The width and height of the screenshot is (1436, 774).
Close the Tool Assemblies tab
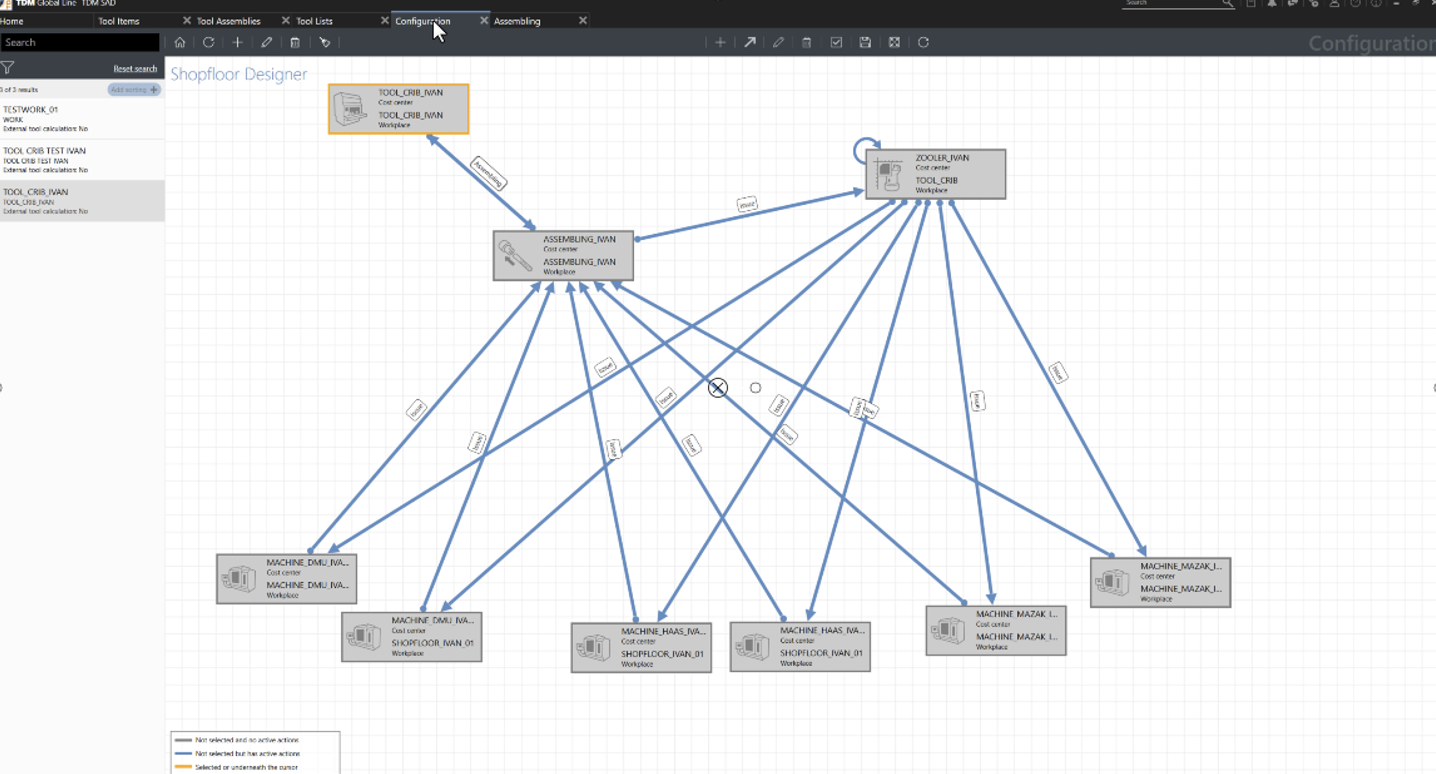[285, 21]
